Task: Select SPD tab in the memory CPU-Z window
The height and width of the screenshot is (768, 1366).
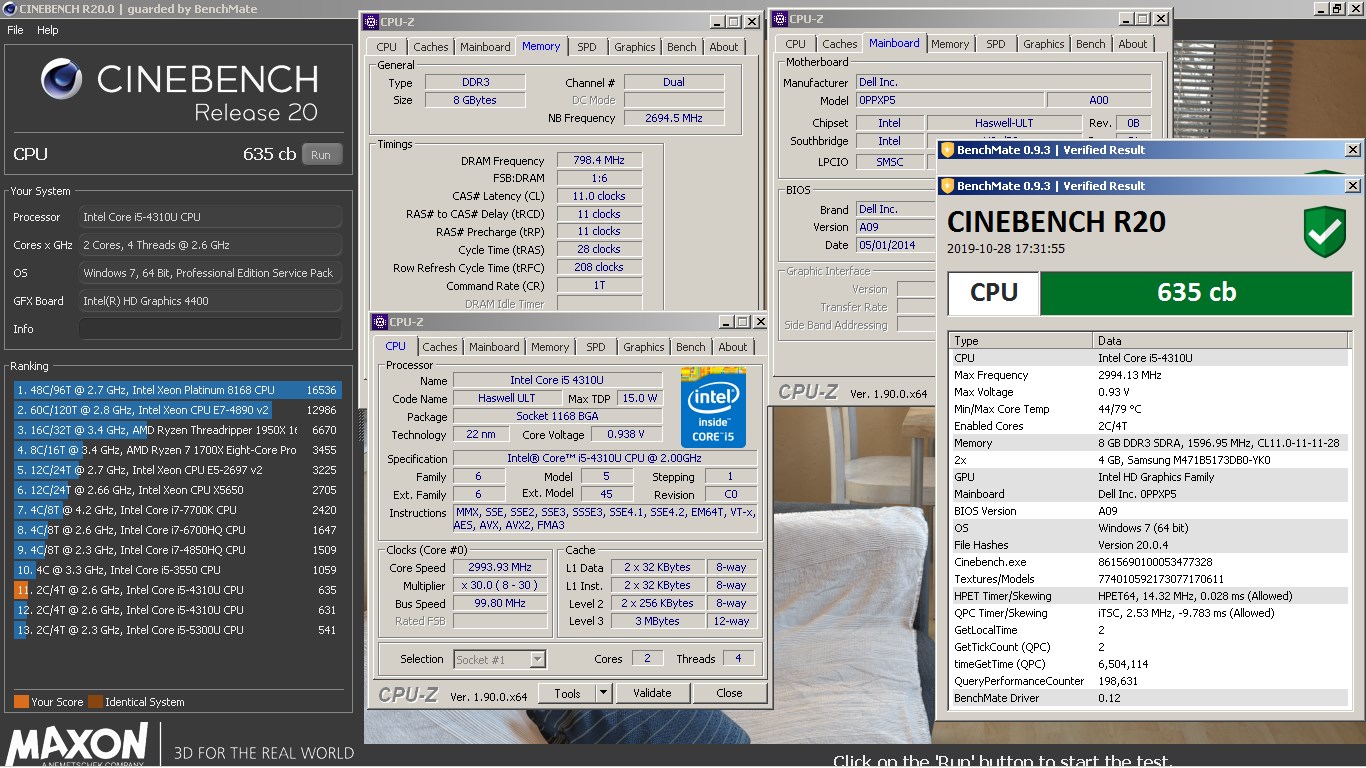Action: [587, 47]
